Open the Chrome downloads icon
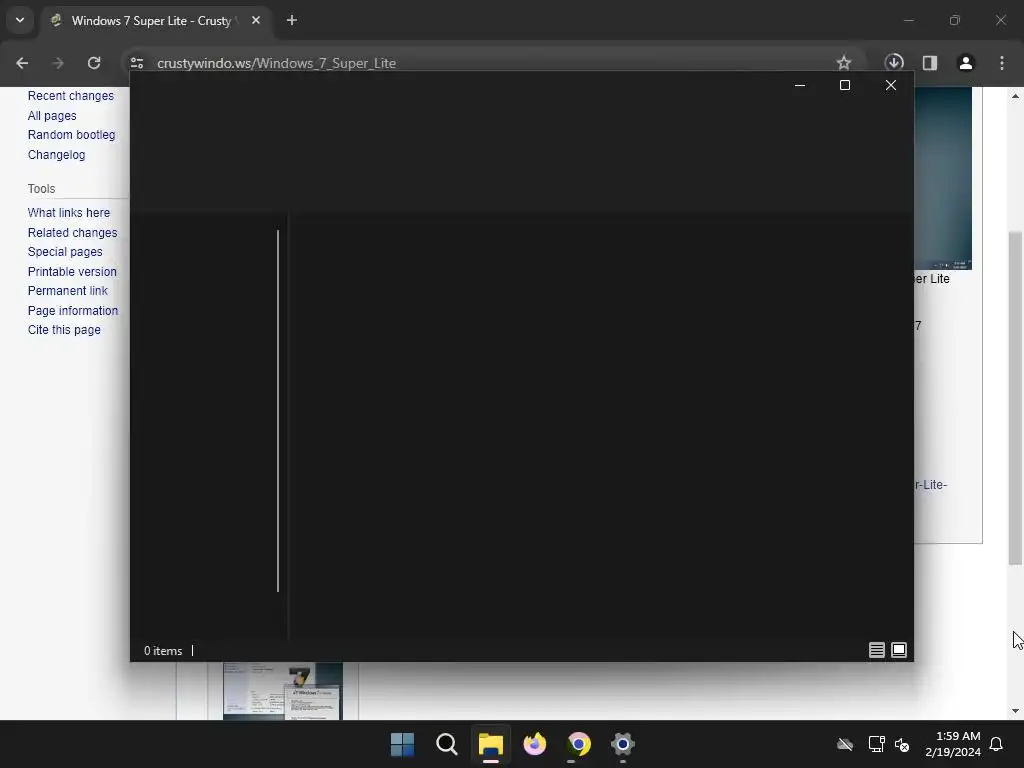1024x768 pixels. pyautogui.click(x=894, y=63)
